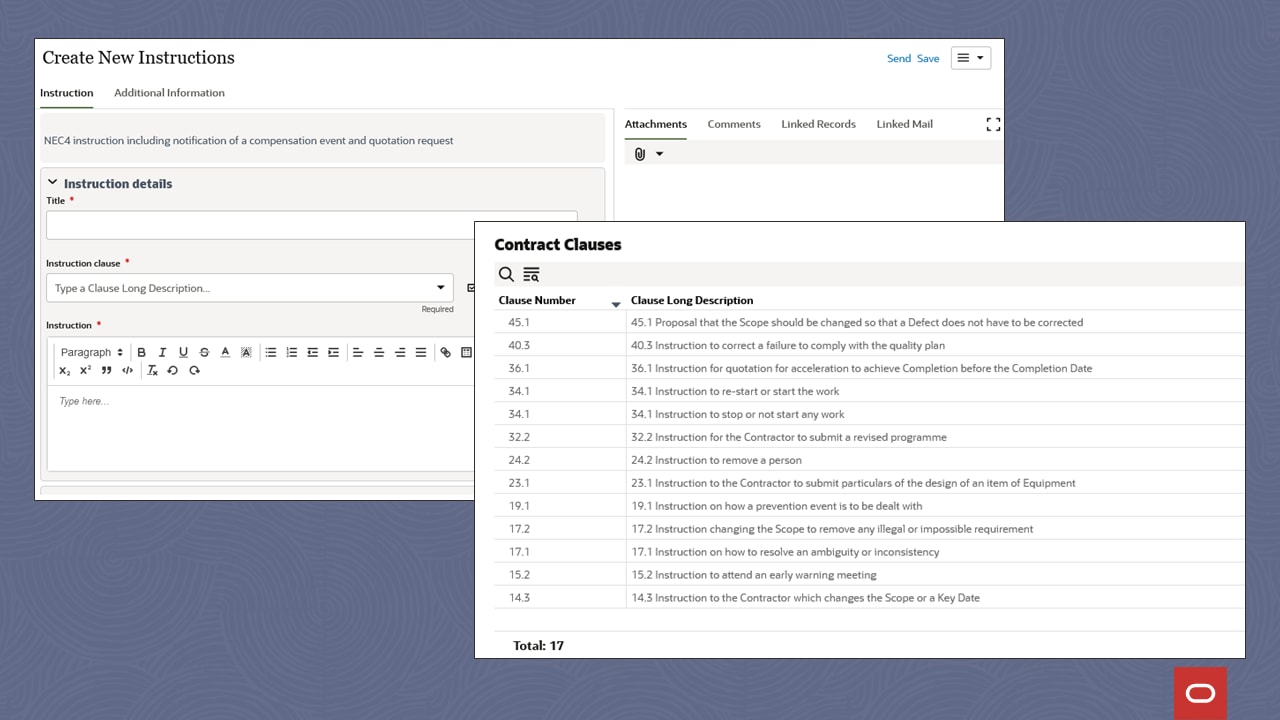Viewport: 1280px width, 720px height.
Task: Choose the font color tool
Action: (225, 352)
